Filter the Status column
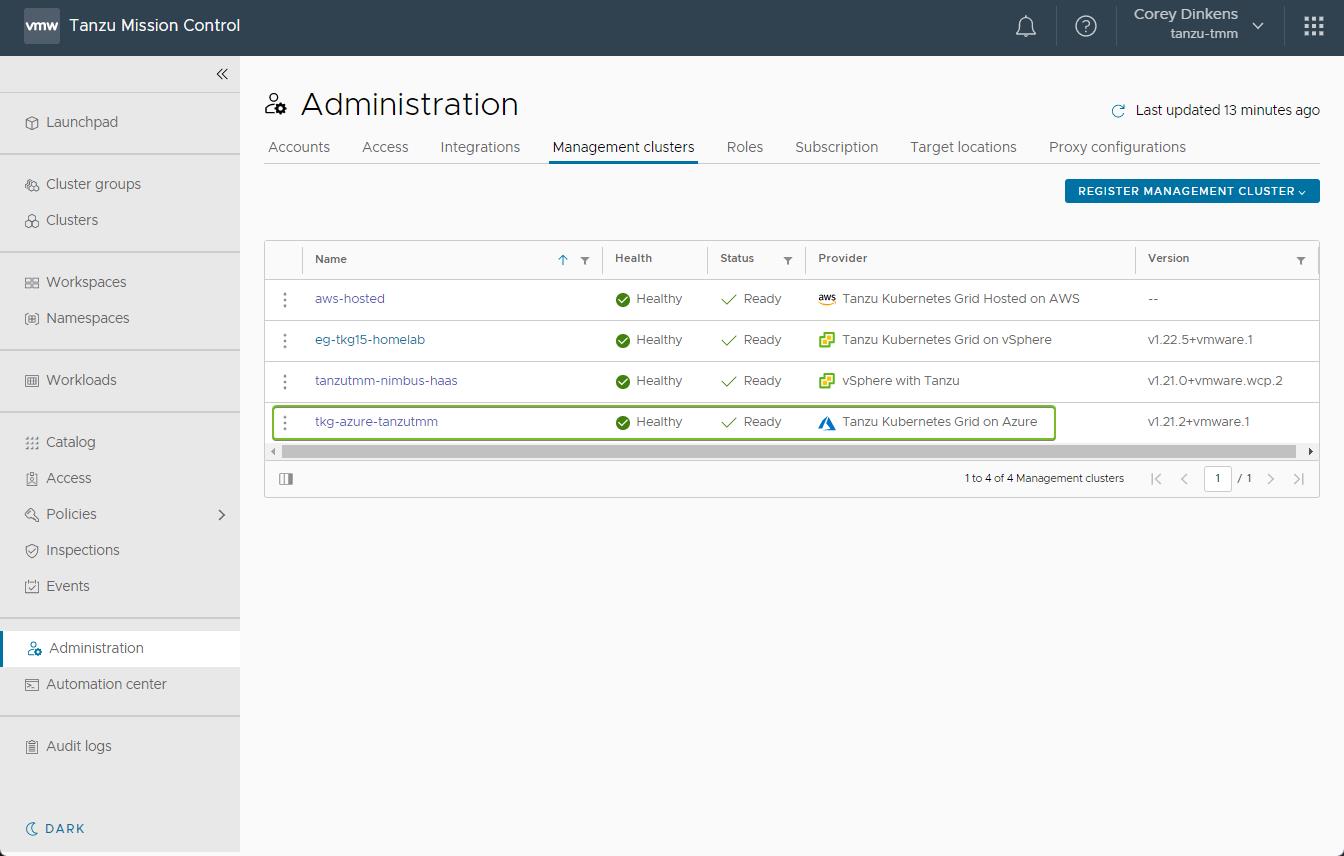1344x856 pixels. click(x=788, y=260)
